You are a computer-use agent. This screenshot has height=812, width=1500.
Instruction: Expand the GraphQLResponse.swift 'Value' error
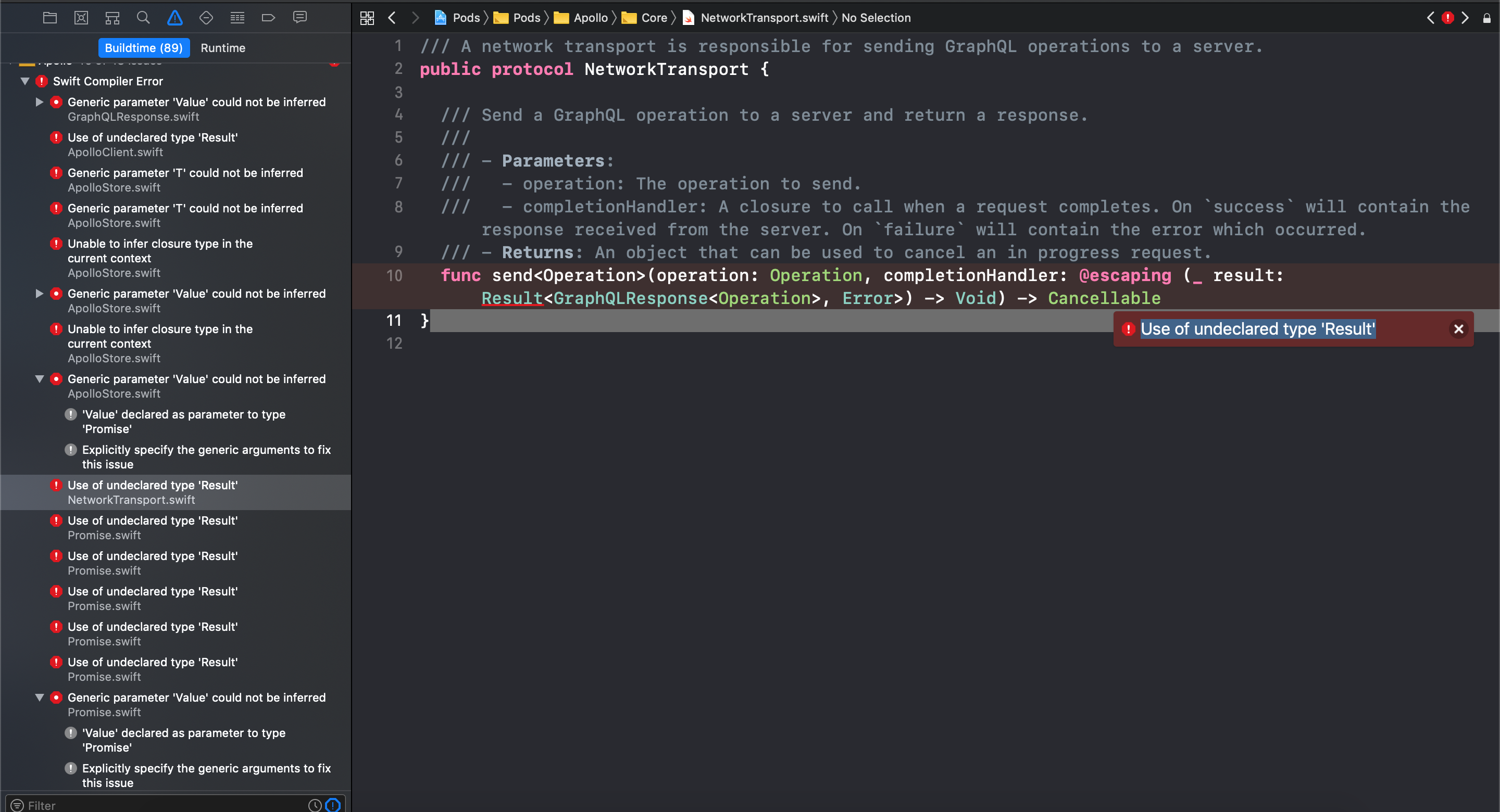[x=39, y=102]
